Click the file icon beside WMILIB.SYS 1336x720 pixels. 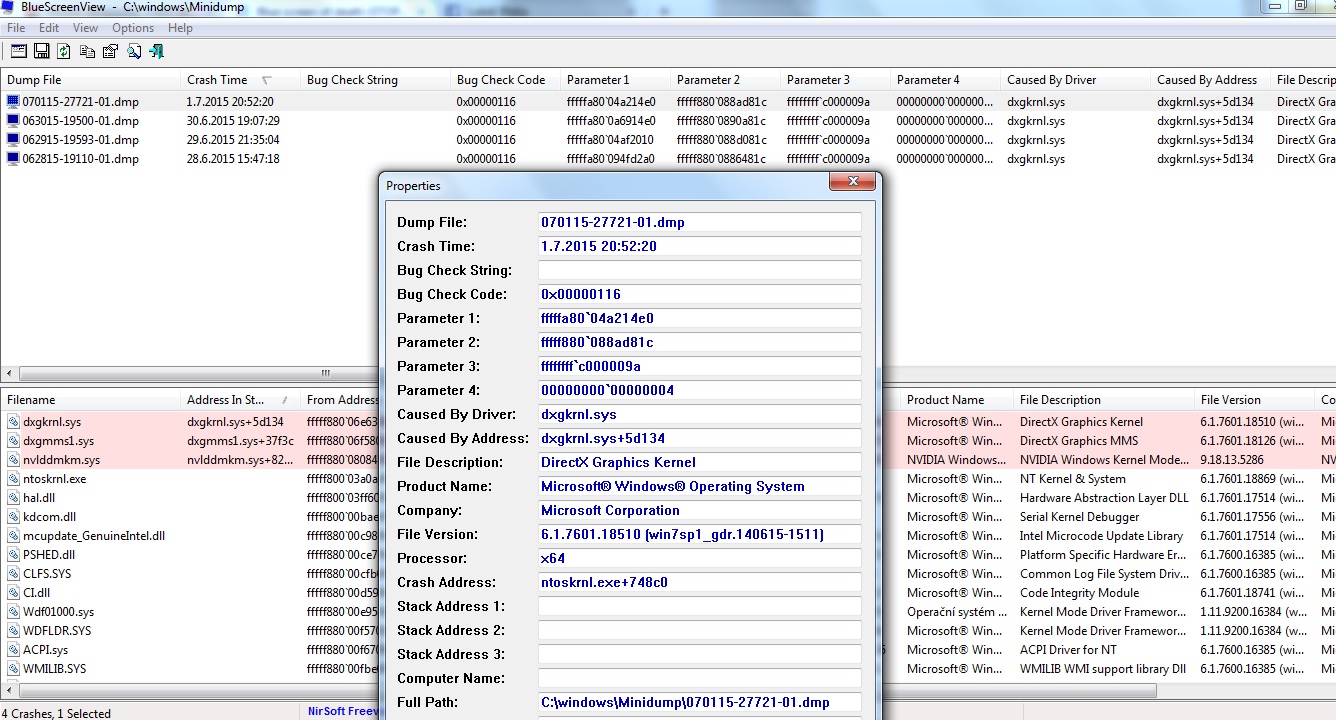point(13,669)
